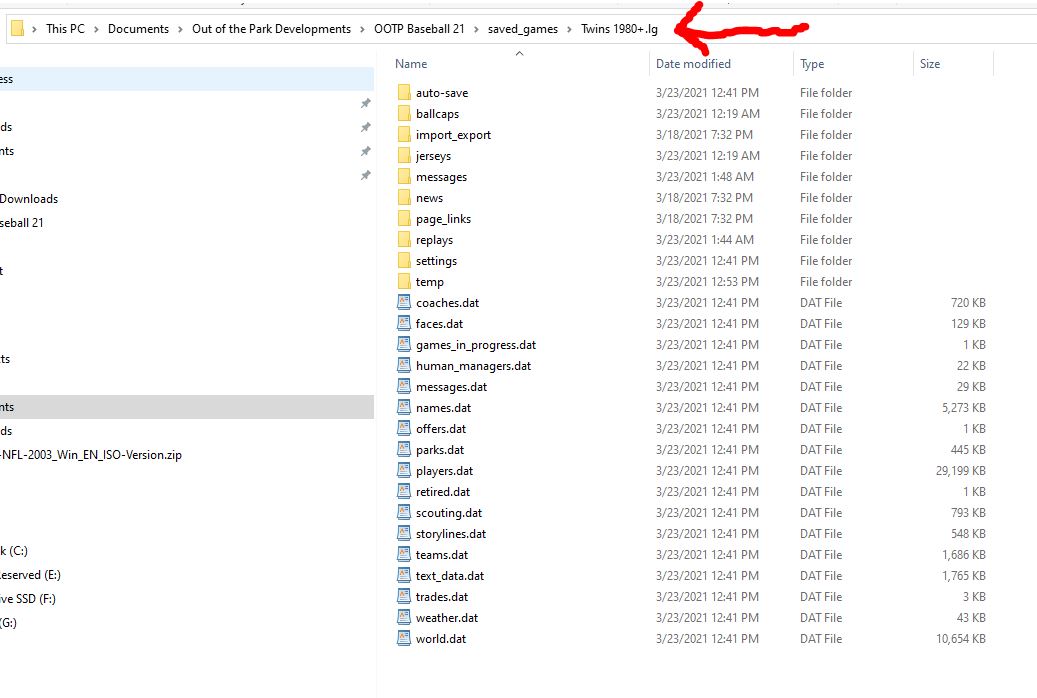Select the (G:) drive in sidebar
Image resolution: width=1037 pixels, height=698 pixels.
(x=9, y=622)
